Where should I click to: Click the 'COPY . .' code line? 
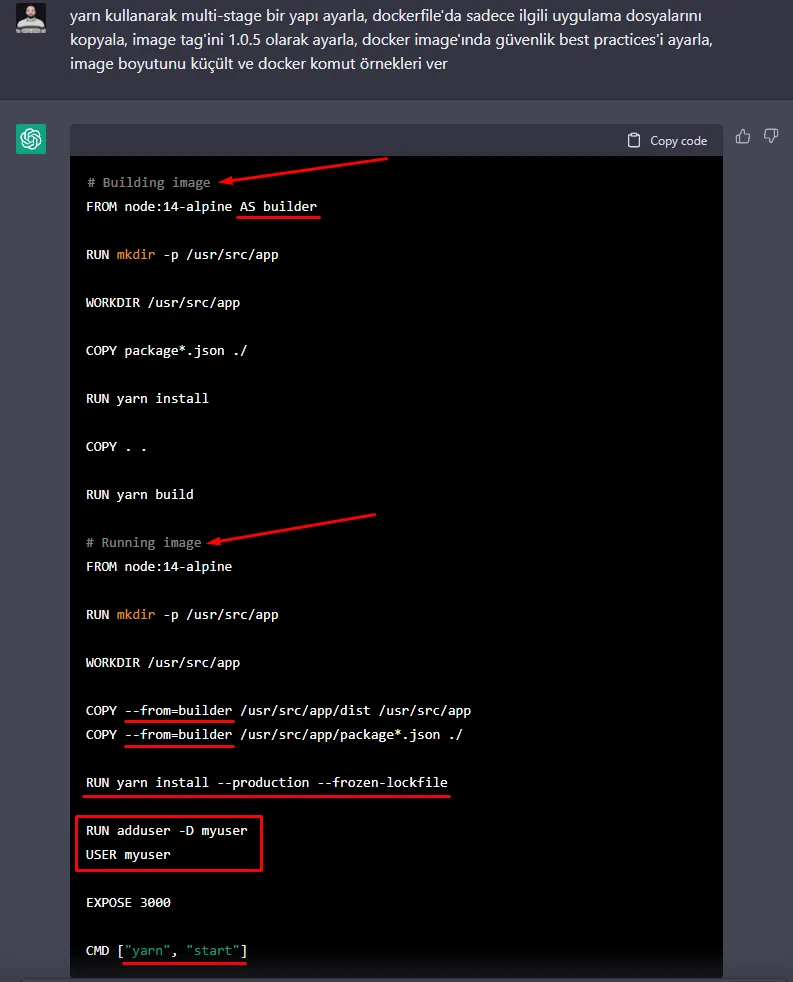(x=116, y=447)
